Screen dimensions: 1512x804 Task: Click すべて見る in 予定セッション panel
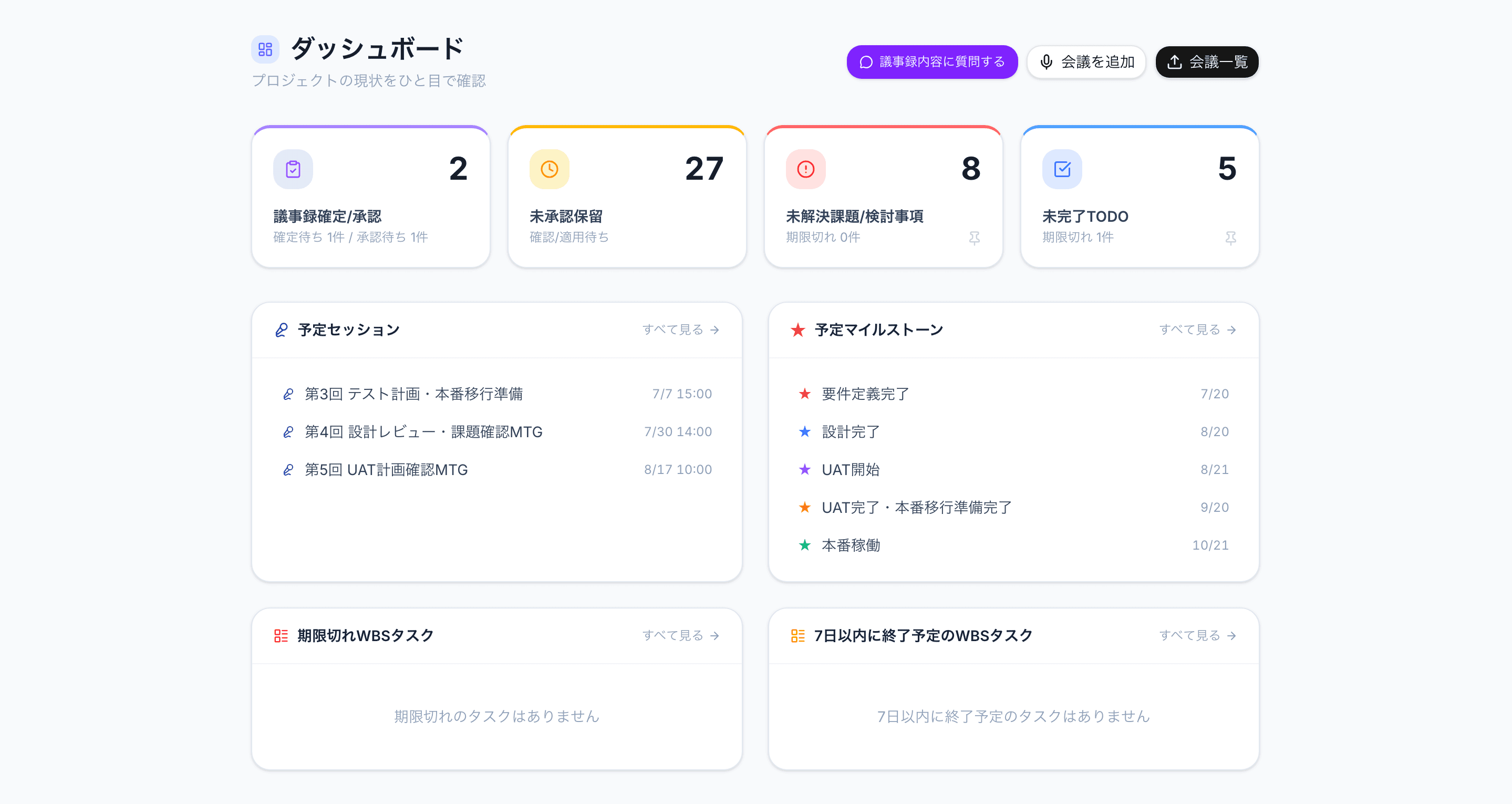tap(681, 329)
